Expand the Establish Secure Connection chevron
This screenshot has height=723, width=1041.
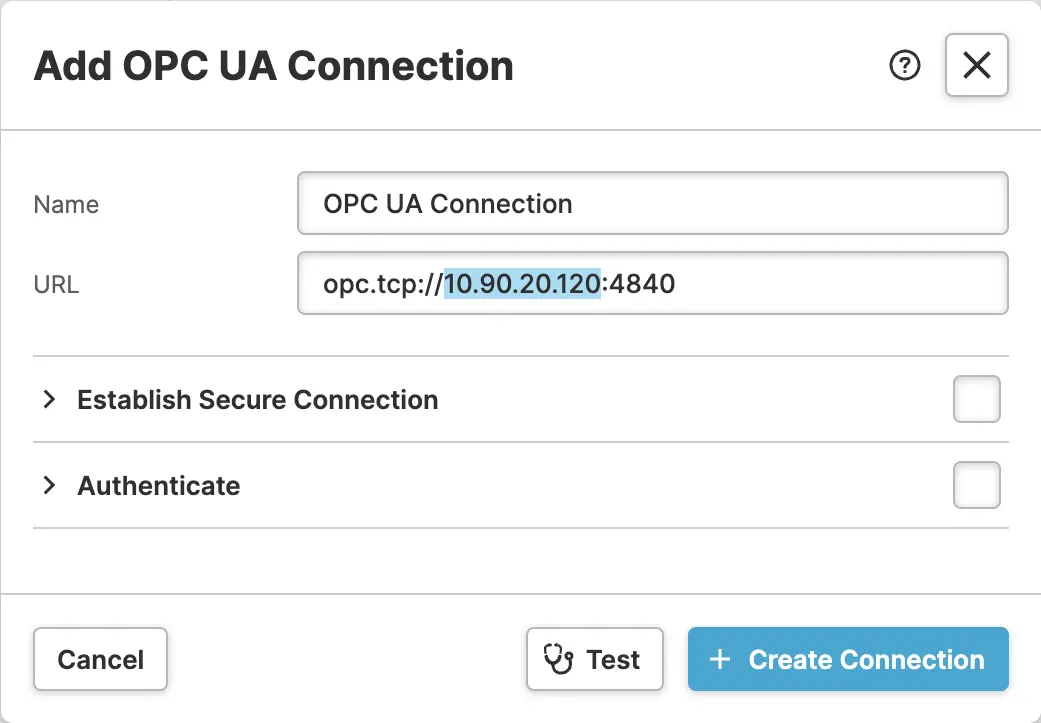tap(48, 400)
